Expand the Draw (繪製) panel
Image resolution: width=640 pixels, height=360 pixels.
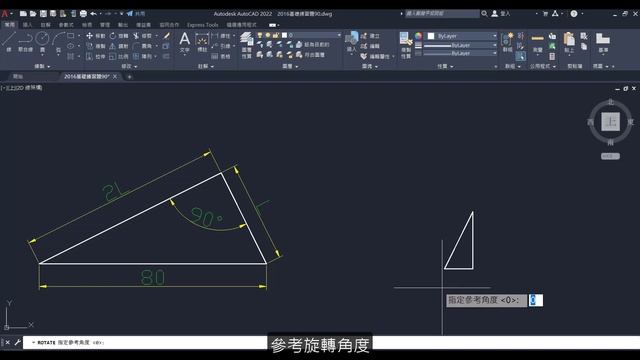[x=42, y=66]
